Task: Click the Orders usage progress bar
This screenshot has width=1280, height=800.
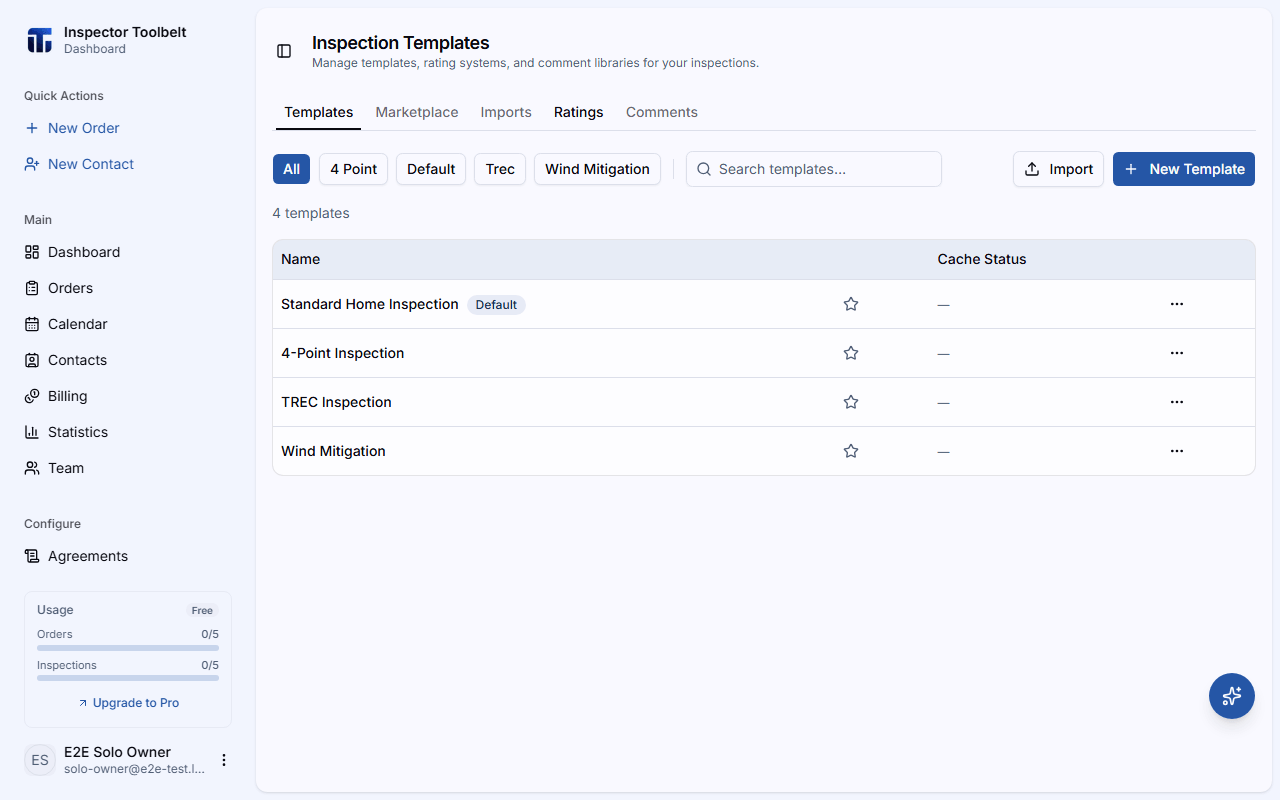Action: coord(128,648)
